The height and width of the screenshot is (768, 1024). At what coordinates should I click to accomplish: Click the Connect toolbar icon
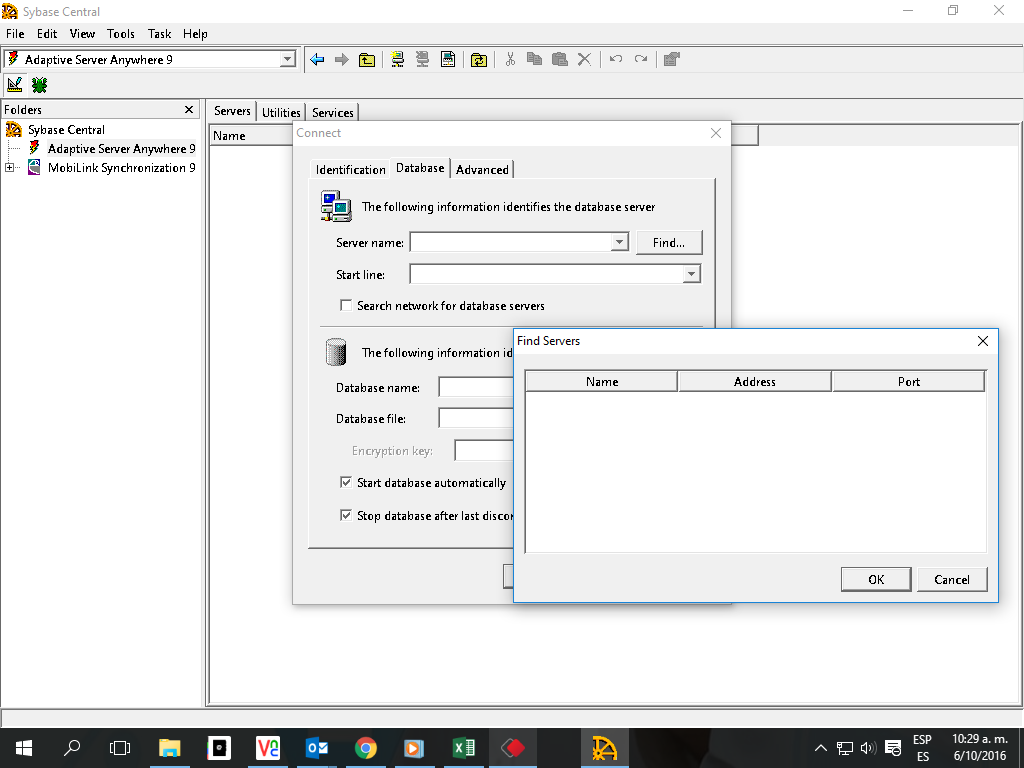click(x=397, y=59)
